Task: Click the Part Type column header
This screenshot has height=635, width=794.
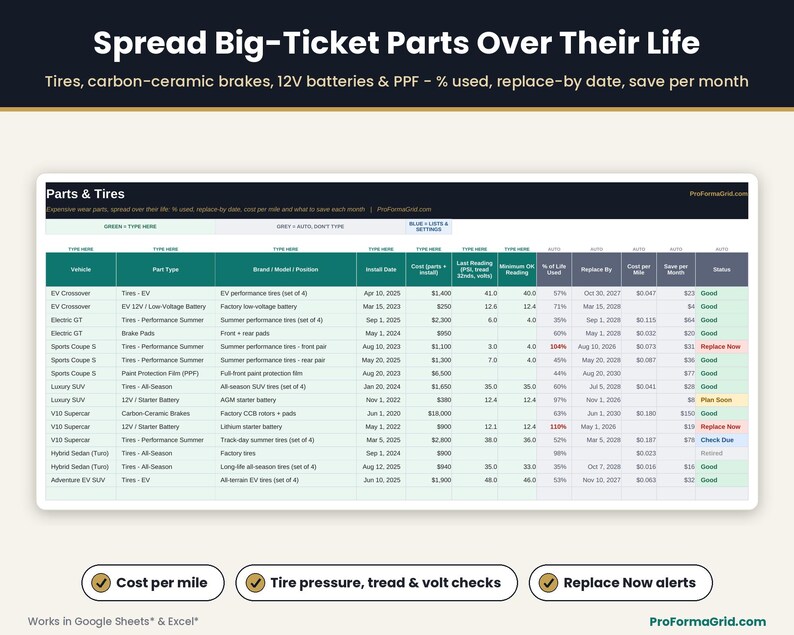Action: (166, 269)
